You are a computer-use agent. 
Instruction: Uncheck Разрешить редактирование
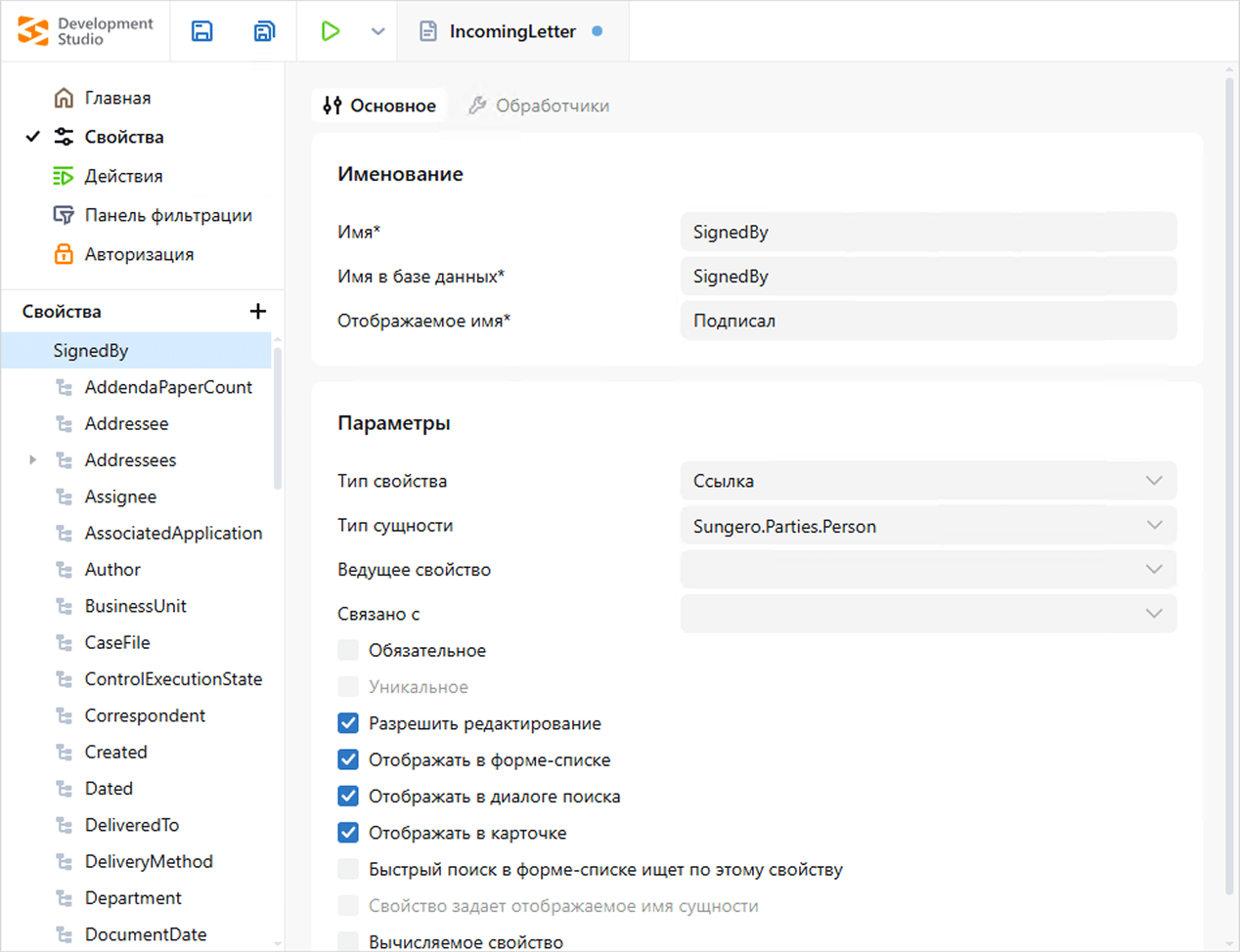tap(348, 723)
